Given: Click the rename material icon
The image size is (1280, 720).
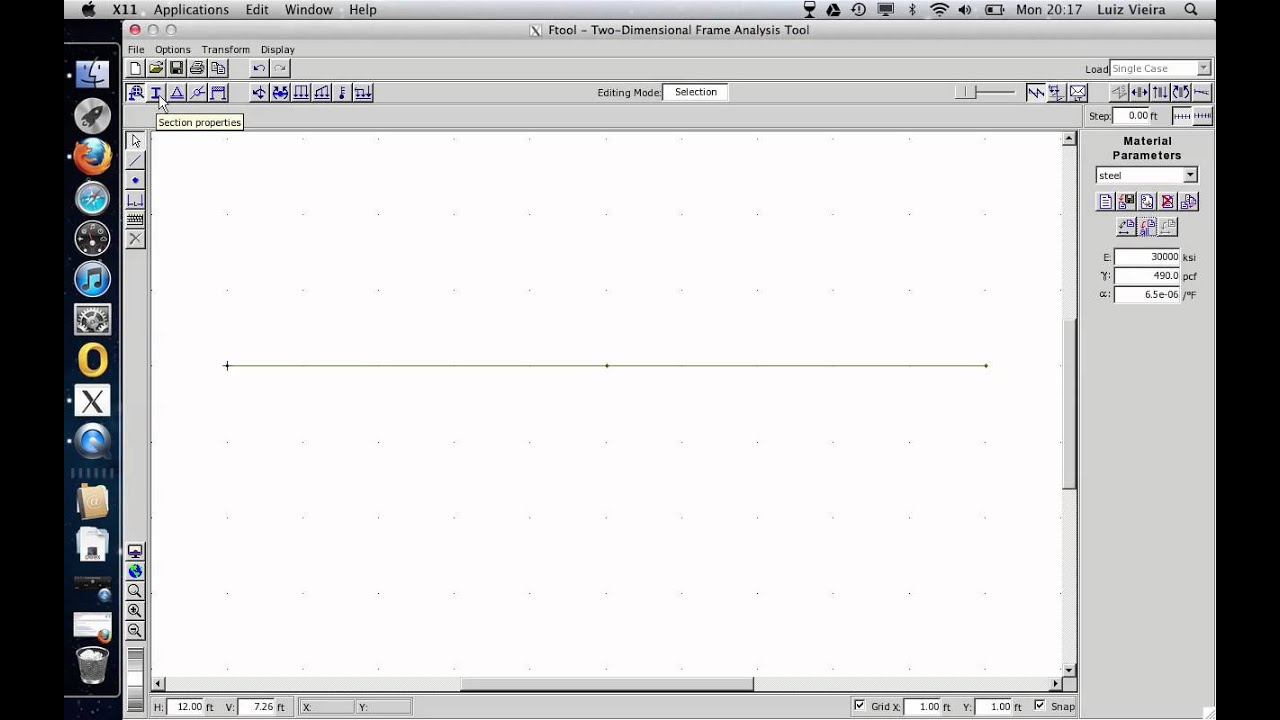Looking at the screenshot, I should coord(1147,201).
